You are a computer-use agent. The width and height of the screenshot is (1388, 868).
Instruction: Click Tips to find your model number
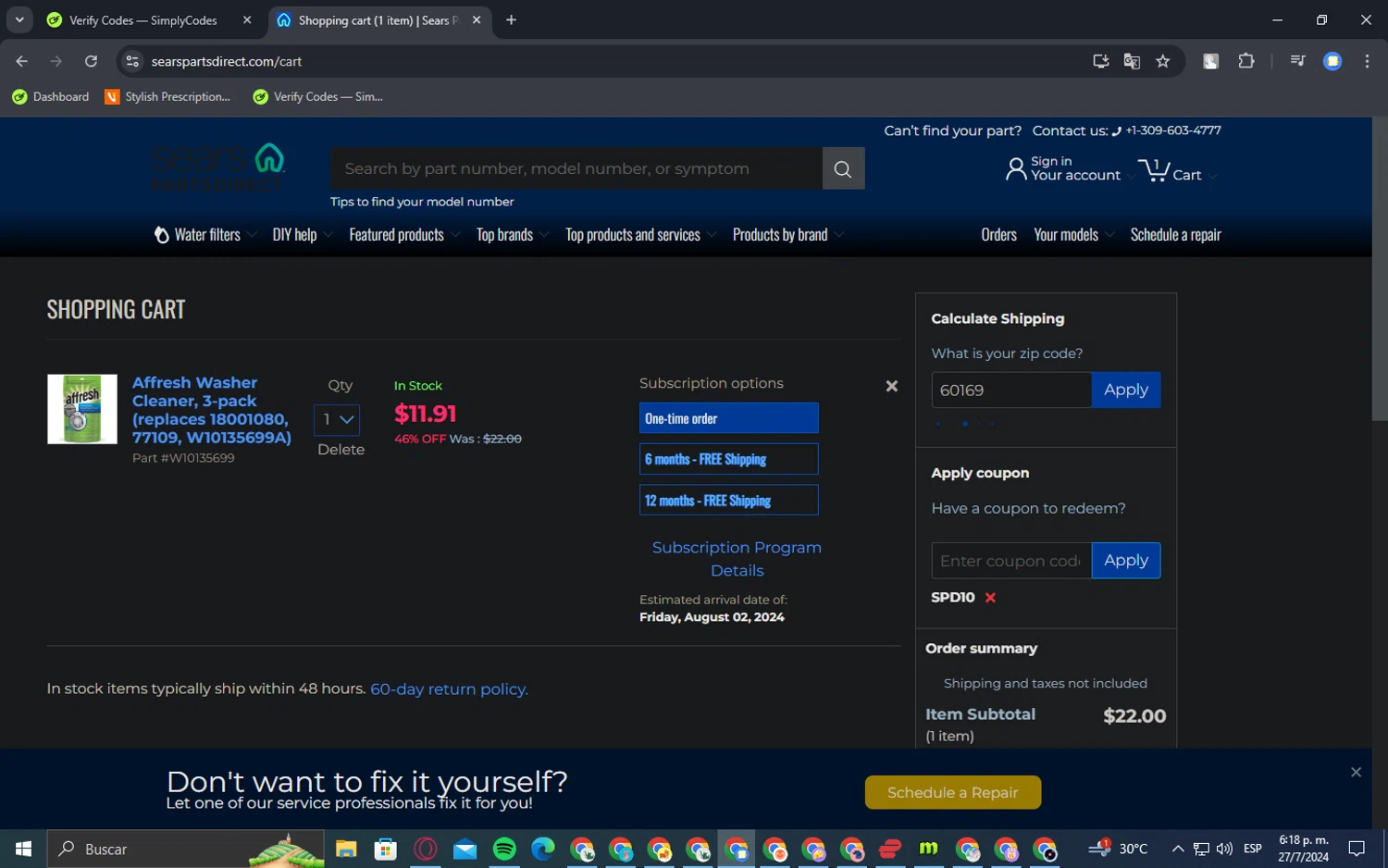tap(422, 202)
